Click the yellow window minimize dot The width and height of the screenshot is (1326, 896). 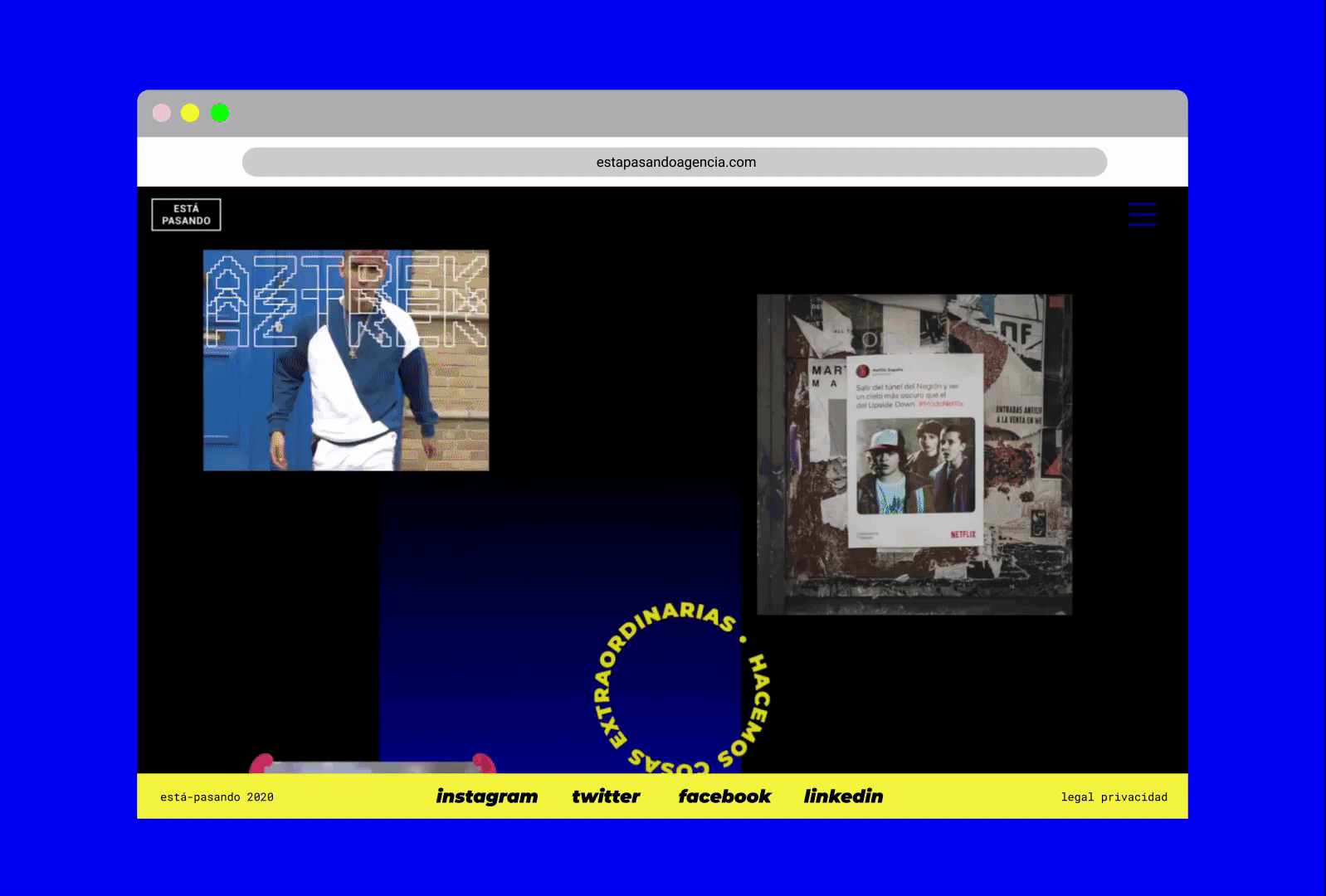190,113
